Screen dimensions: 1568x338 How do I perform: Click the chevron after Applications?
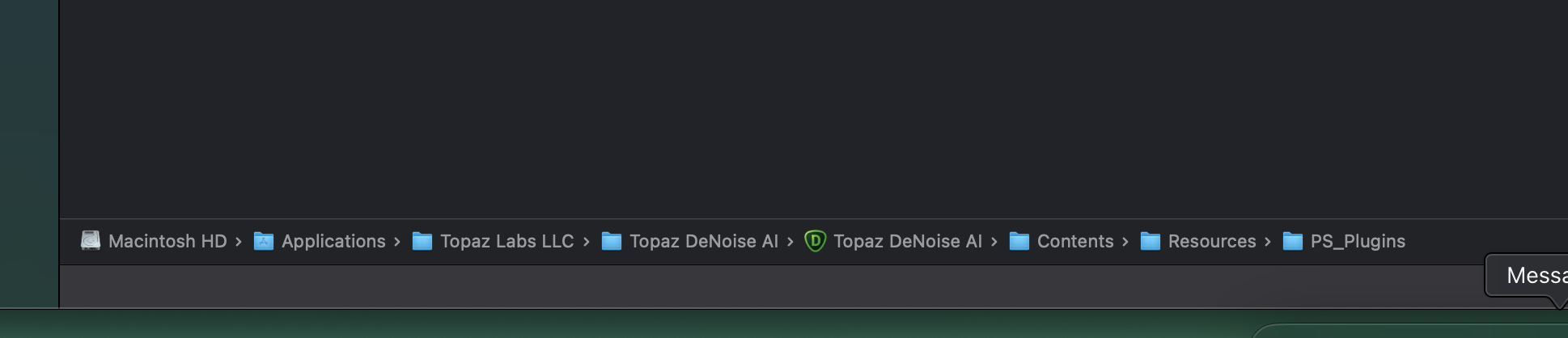point(397,242)
